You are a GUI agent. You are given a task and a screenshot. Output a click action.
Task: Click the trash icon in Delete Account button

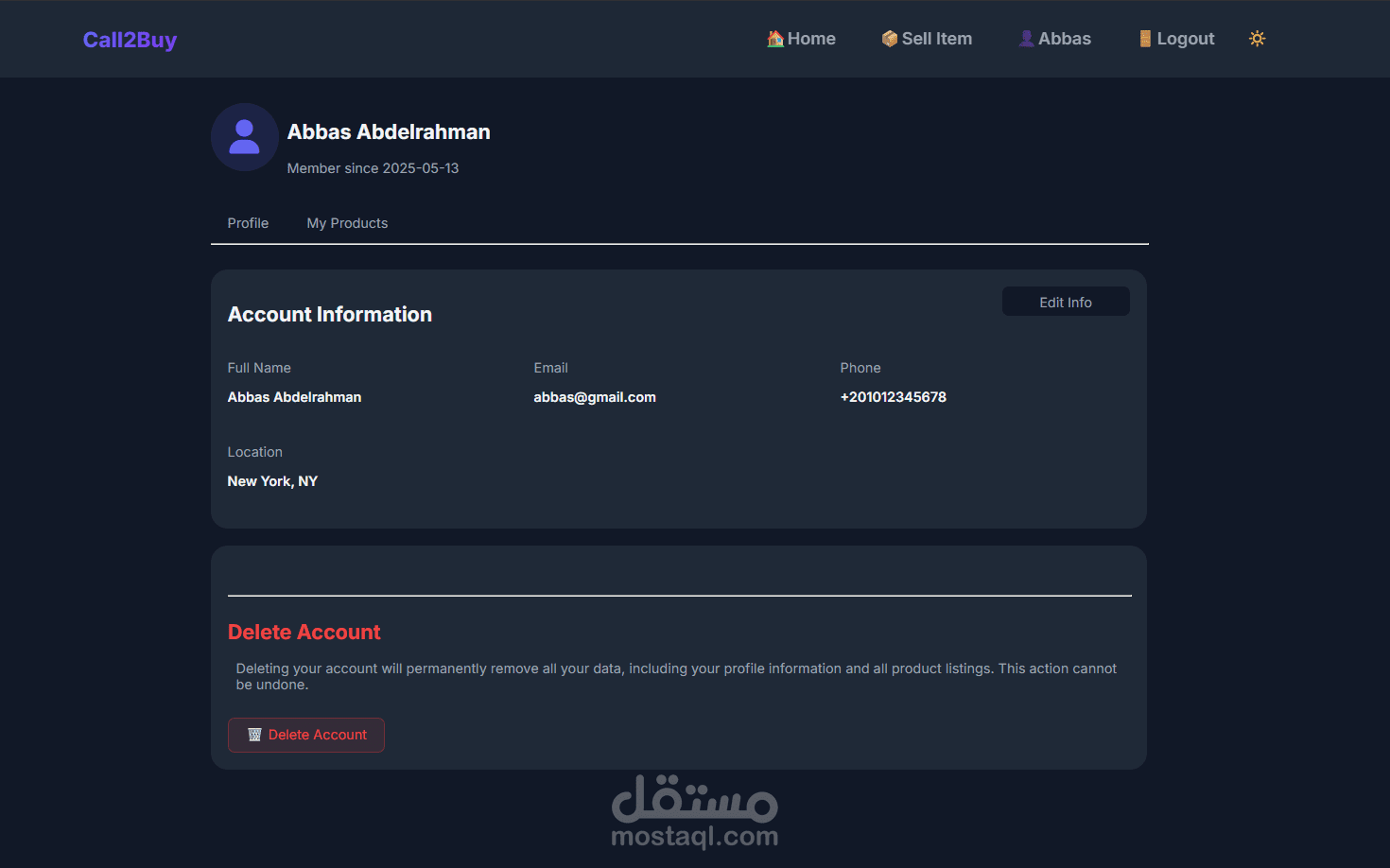tap(254, 735)
